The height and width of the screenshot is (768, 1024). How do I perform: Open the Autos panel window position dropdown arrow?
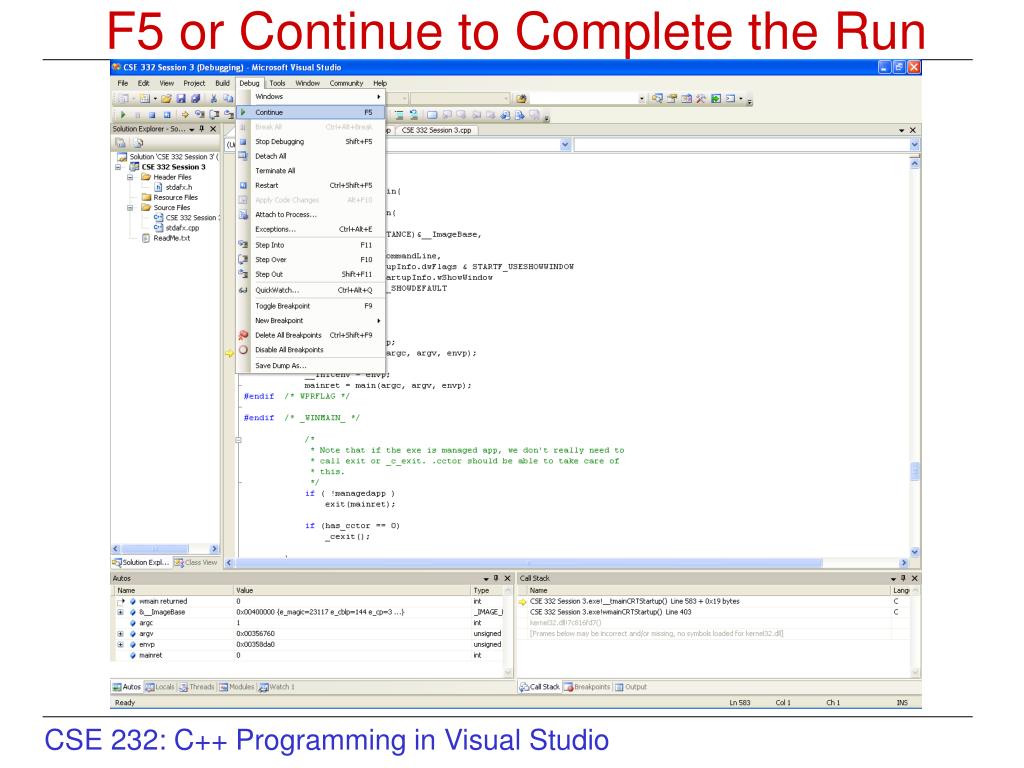click(486, 579)
